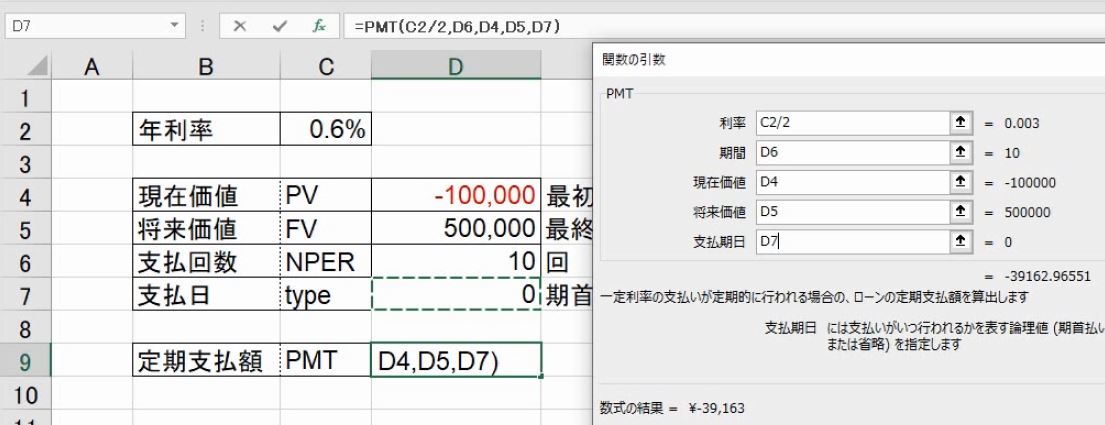The height and width of the screenshot is (425, 1105).
Task: Select the 支払日 label cell
Action: 206,294
